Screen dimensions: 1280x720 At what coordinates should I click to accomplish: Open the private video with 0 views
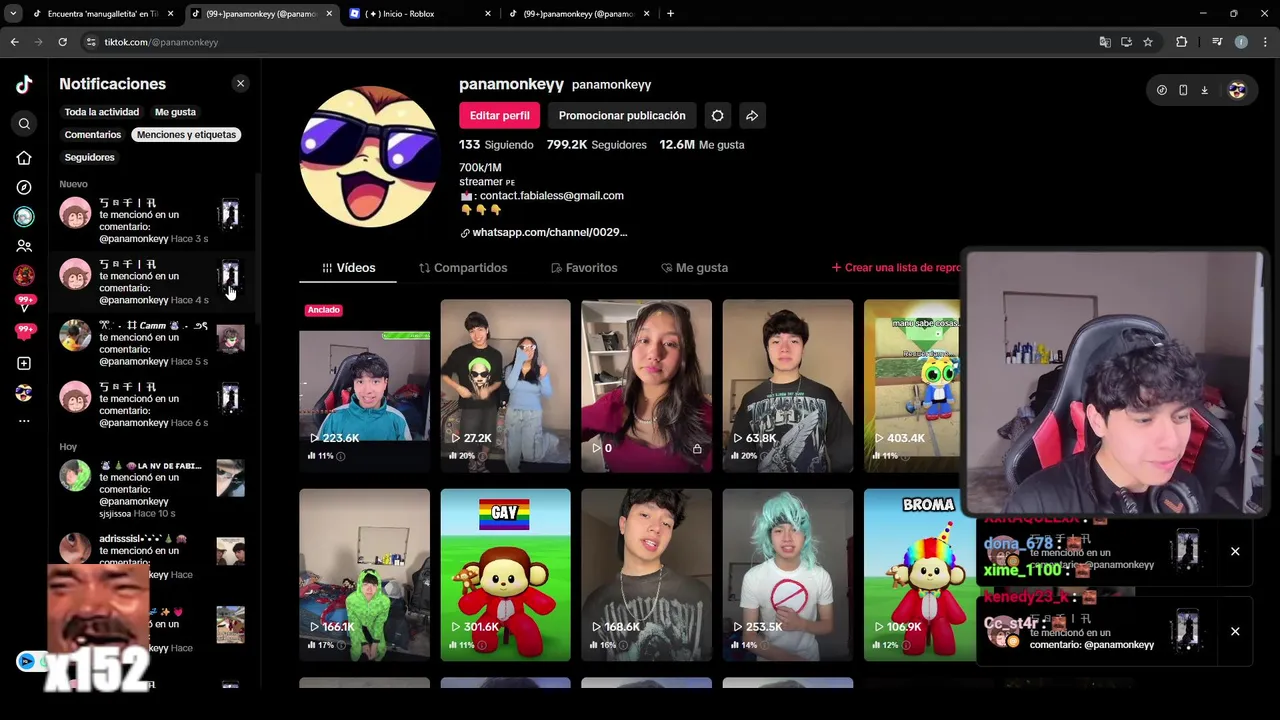[646, 386]
